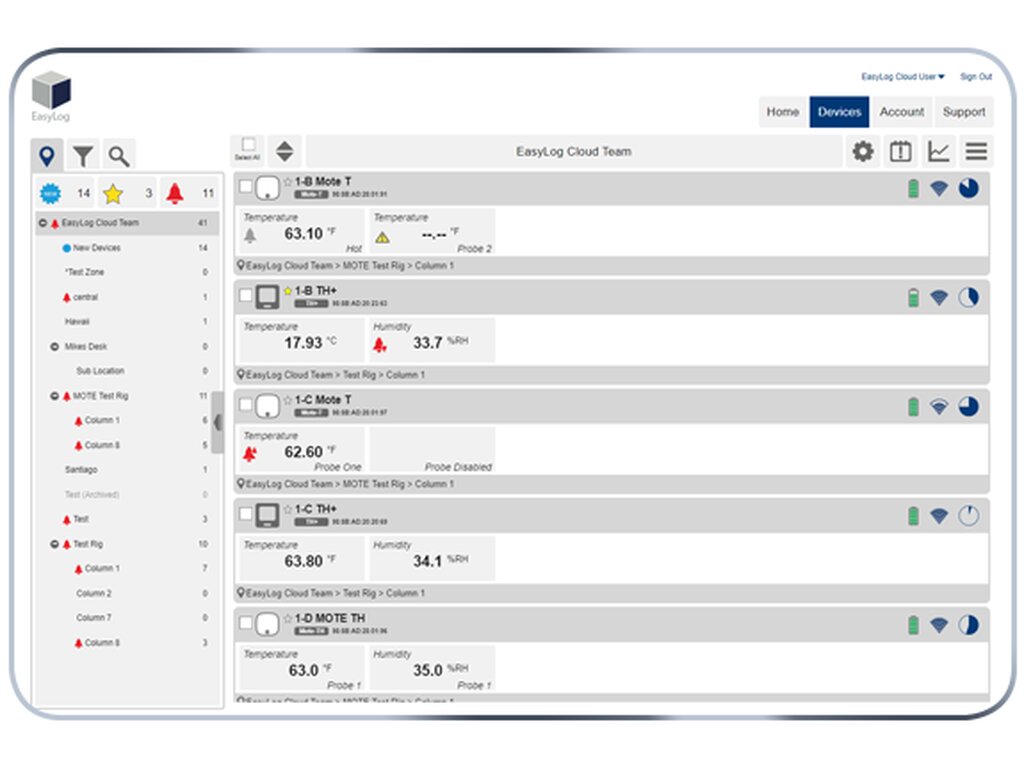Open the Support tab
The image size is (1024, 768).
964,112
